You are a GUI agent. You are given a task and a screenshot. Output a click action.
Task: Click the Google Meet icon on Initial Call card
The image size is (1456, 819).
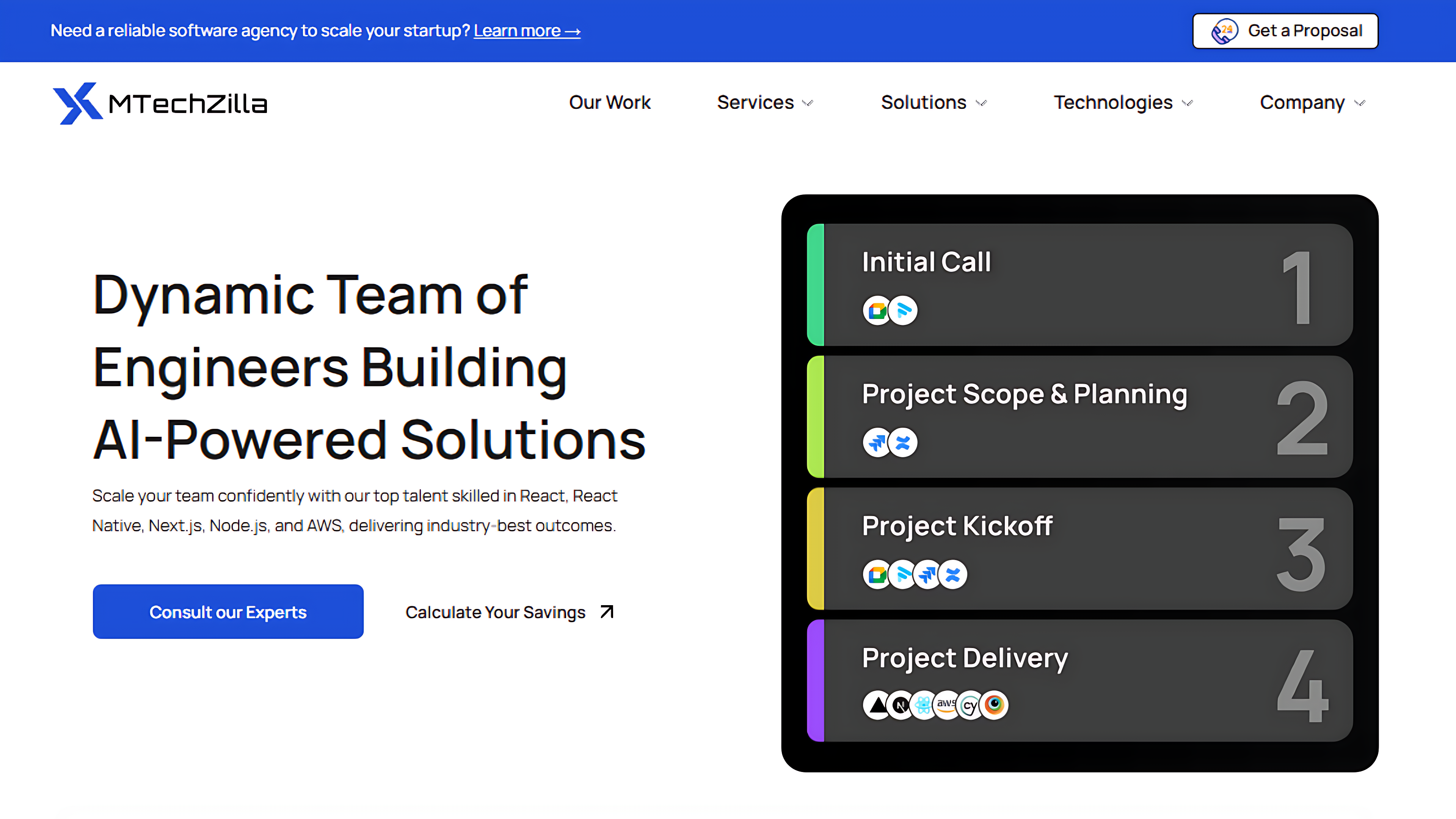tap(876, 310)
